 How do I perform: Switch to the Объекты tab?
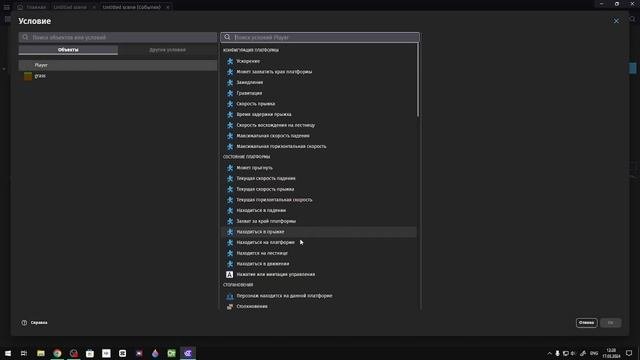(x=68, y=50)
